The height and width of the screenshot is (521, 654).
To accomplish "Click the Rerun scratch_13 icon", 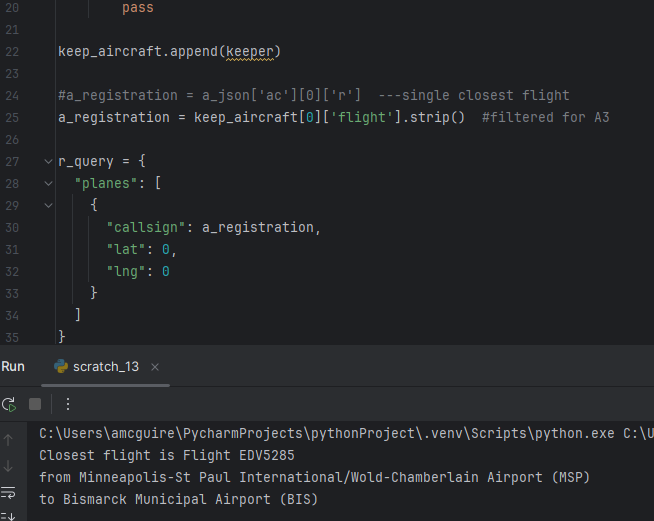I will [9, 404].
